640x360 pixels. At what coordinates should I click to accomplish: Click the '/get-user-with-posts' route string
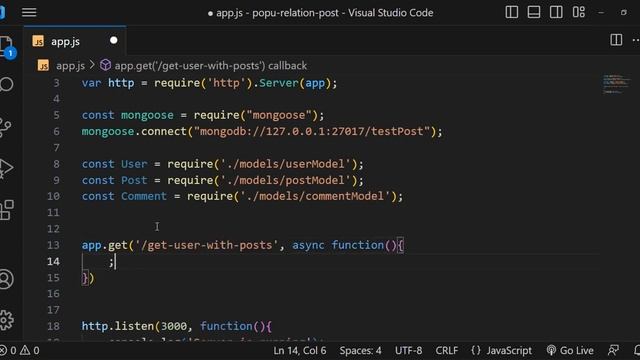coord(207,245)
